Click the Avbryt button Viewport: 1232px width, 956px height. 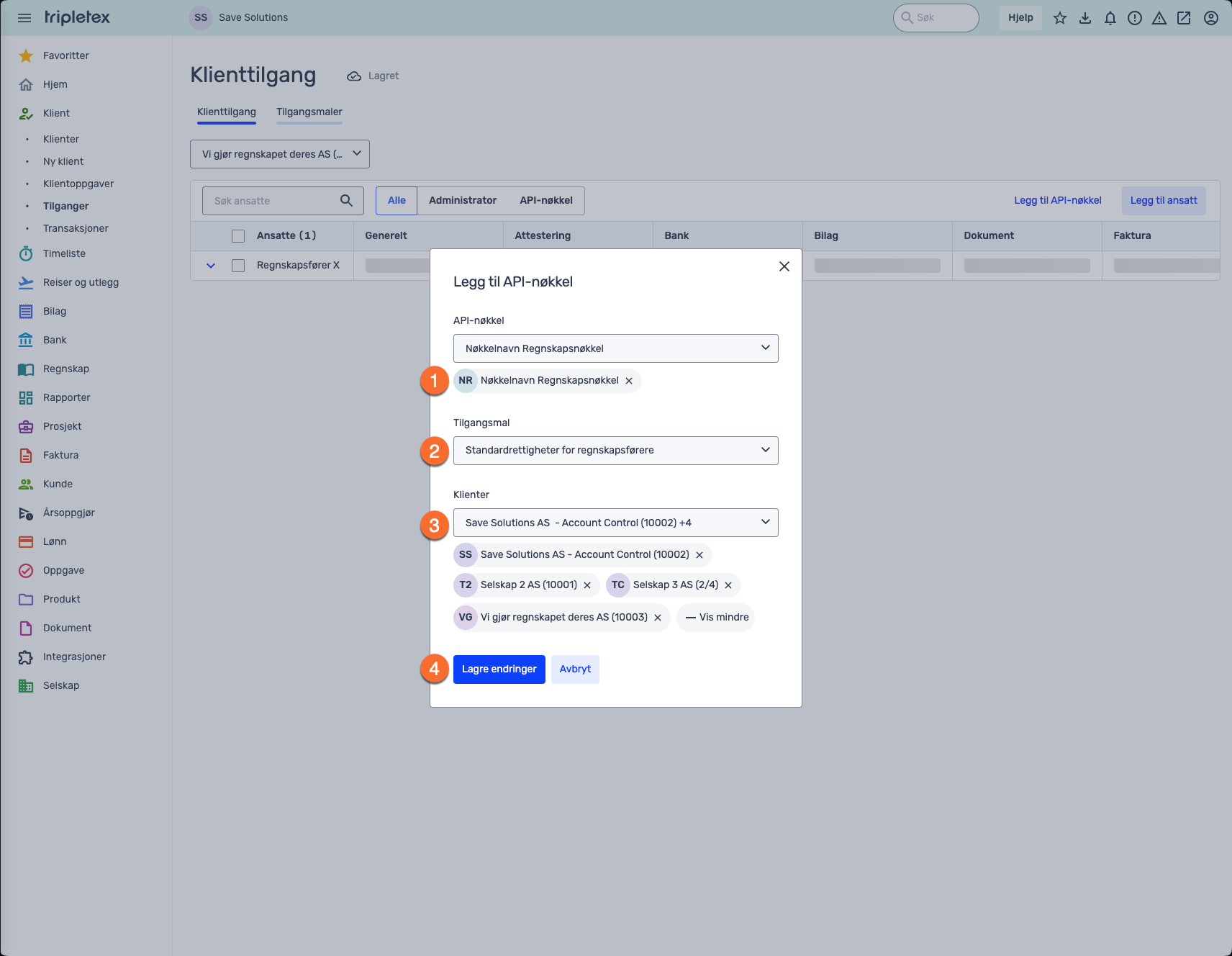coord(575,669)
